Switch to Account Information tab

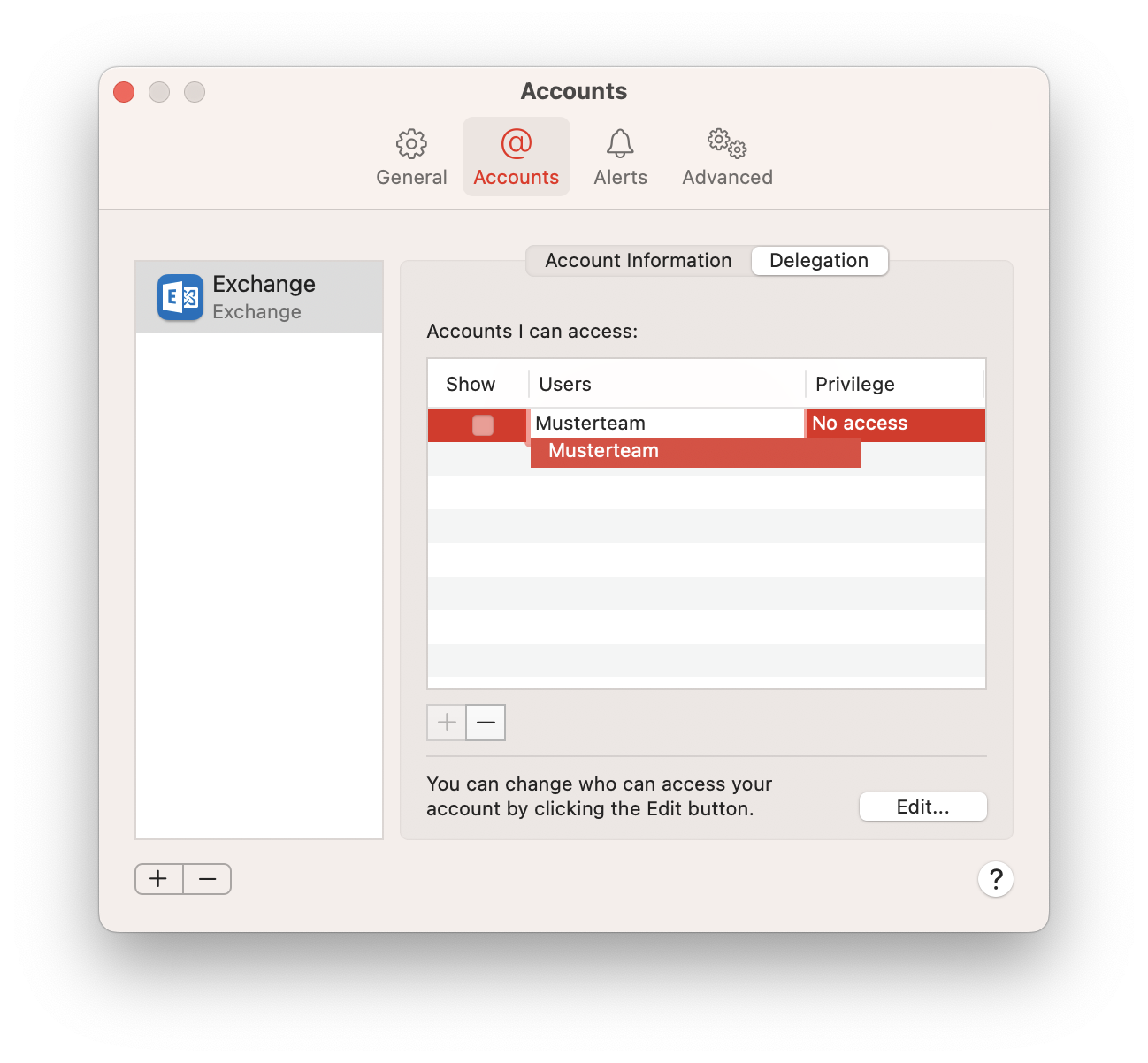638,261
